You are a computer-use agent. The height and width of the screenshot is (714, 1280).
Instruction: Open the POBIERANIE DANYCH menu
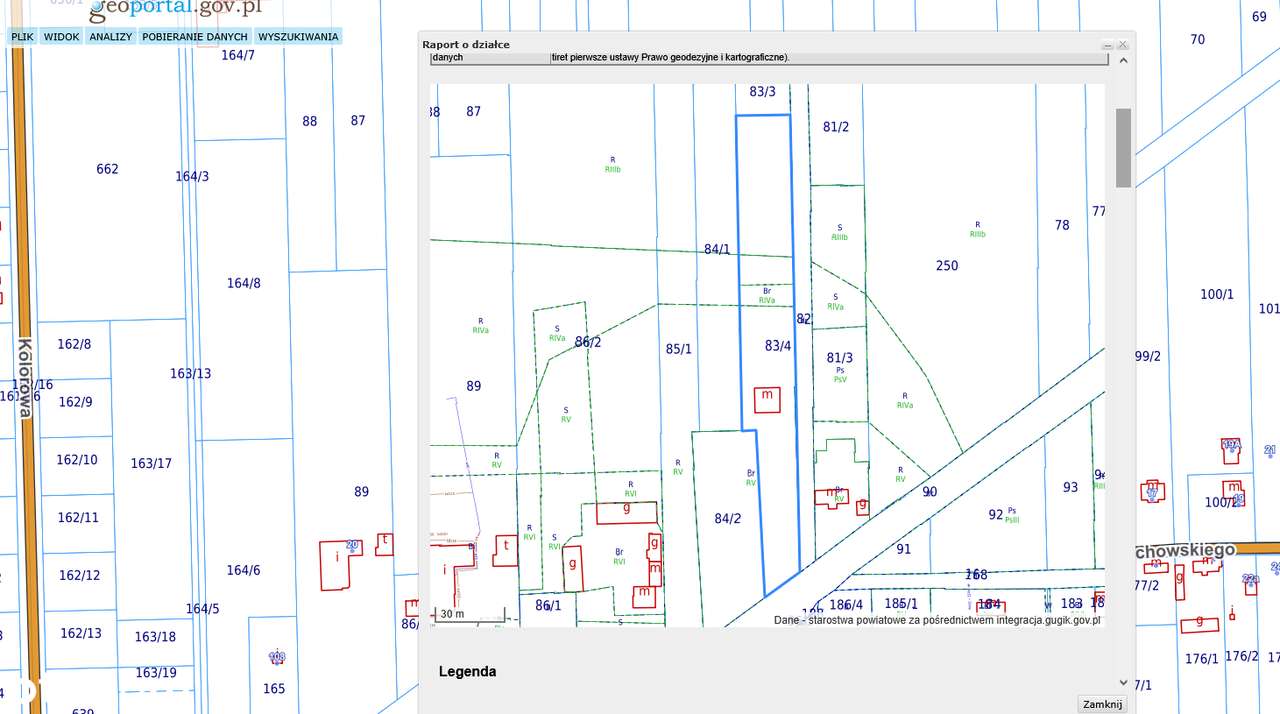point(194,37)
